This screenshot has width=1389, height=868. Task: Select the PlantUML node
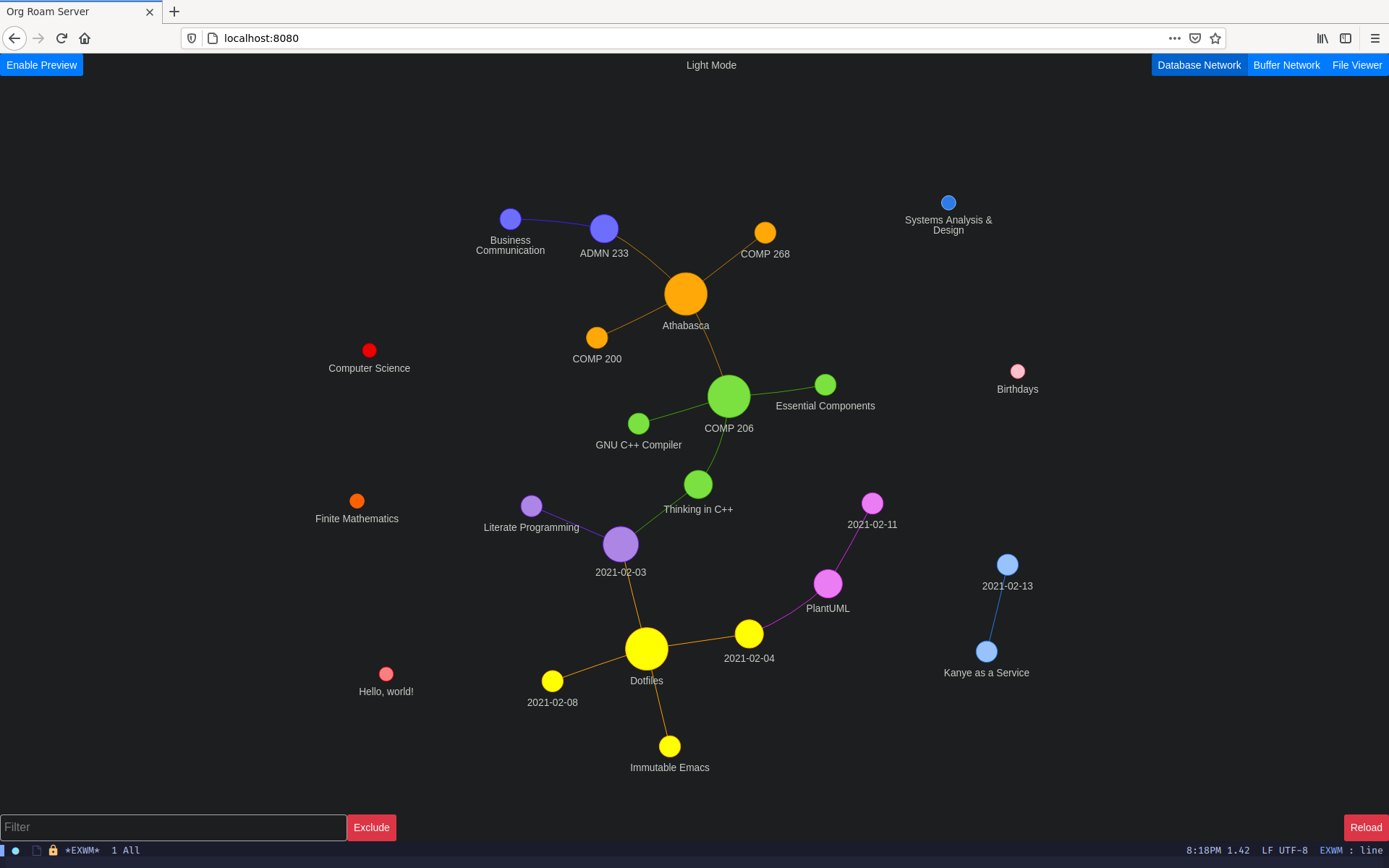tap(830, 584)
